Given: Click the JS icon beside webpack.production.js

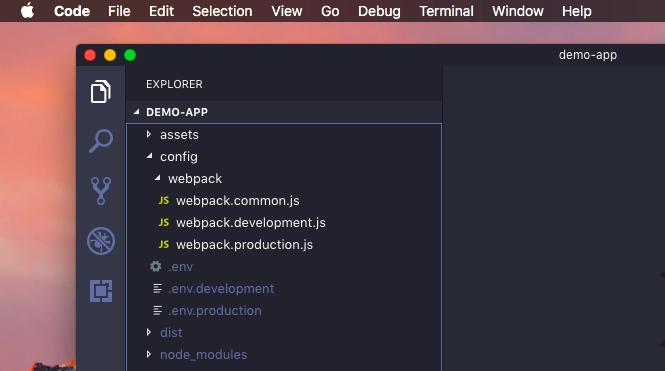Looking at the screenshot, I should pos(164,245).
